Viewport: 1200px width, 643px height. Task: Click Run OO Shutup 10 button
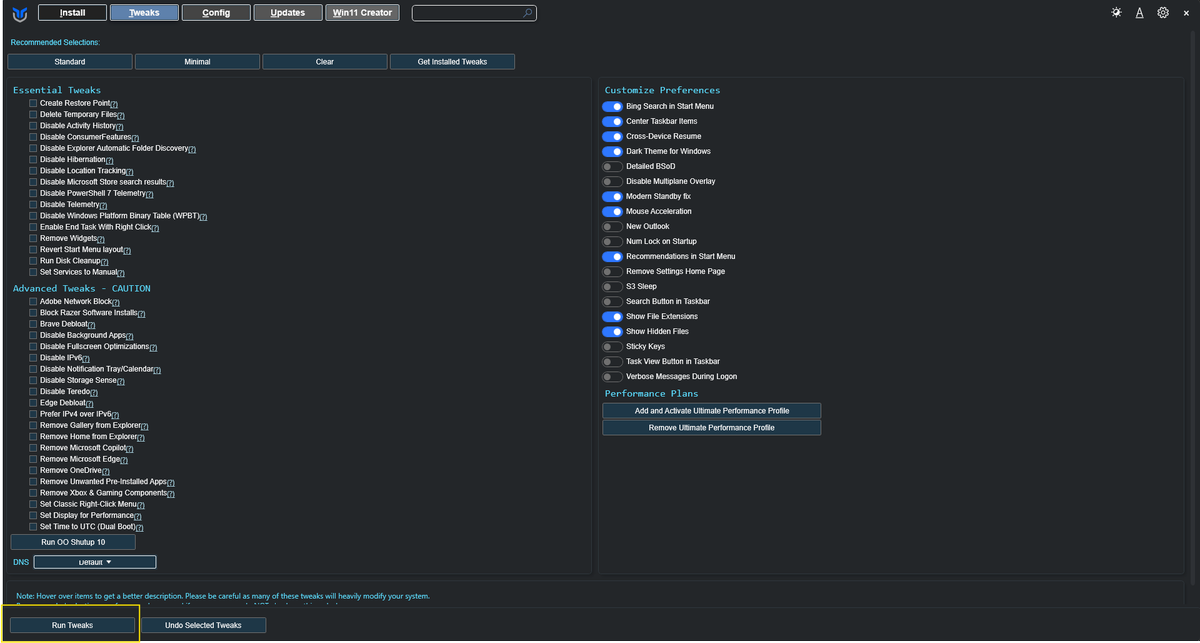click(72, 542)
